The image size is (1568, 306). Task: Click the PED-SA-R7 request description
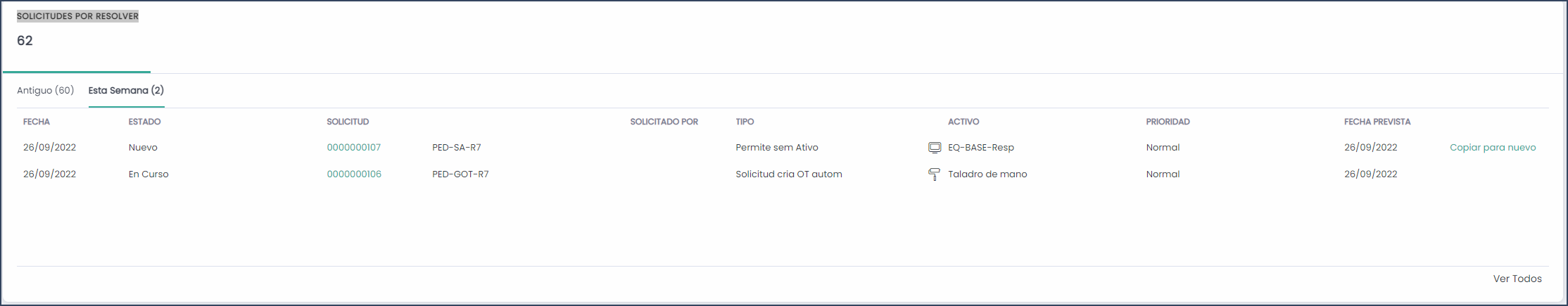tap(457, 148)
